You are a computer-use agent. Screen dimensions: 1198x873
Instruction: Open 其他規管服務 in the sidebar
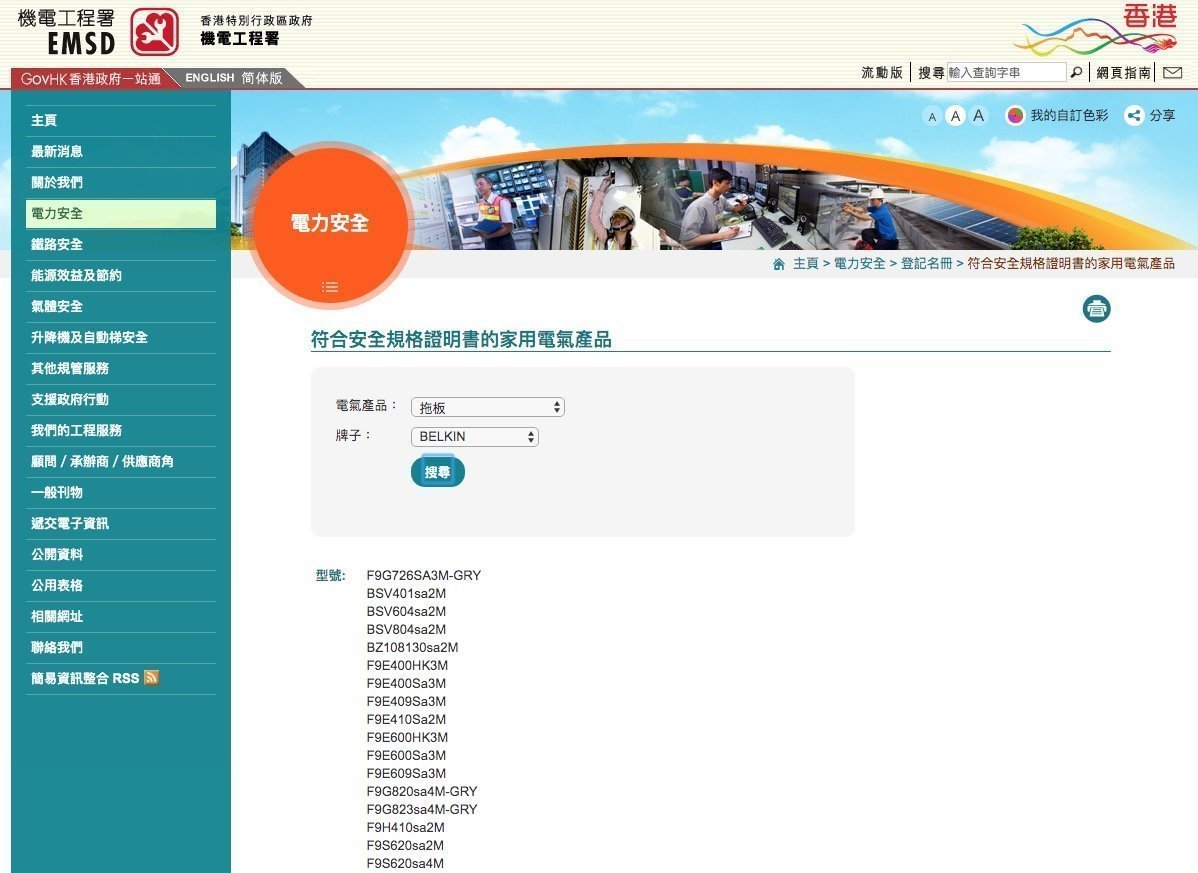point(121,369)
